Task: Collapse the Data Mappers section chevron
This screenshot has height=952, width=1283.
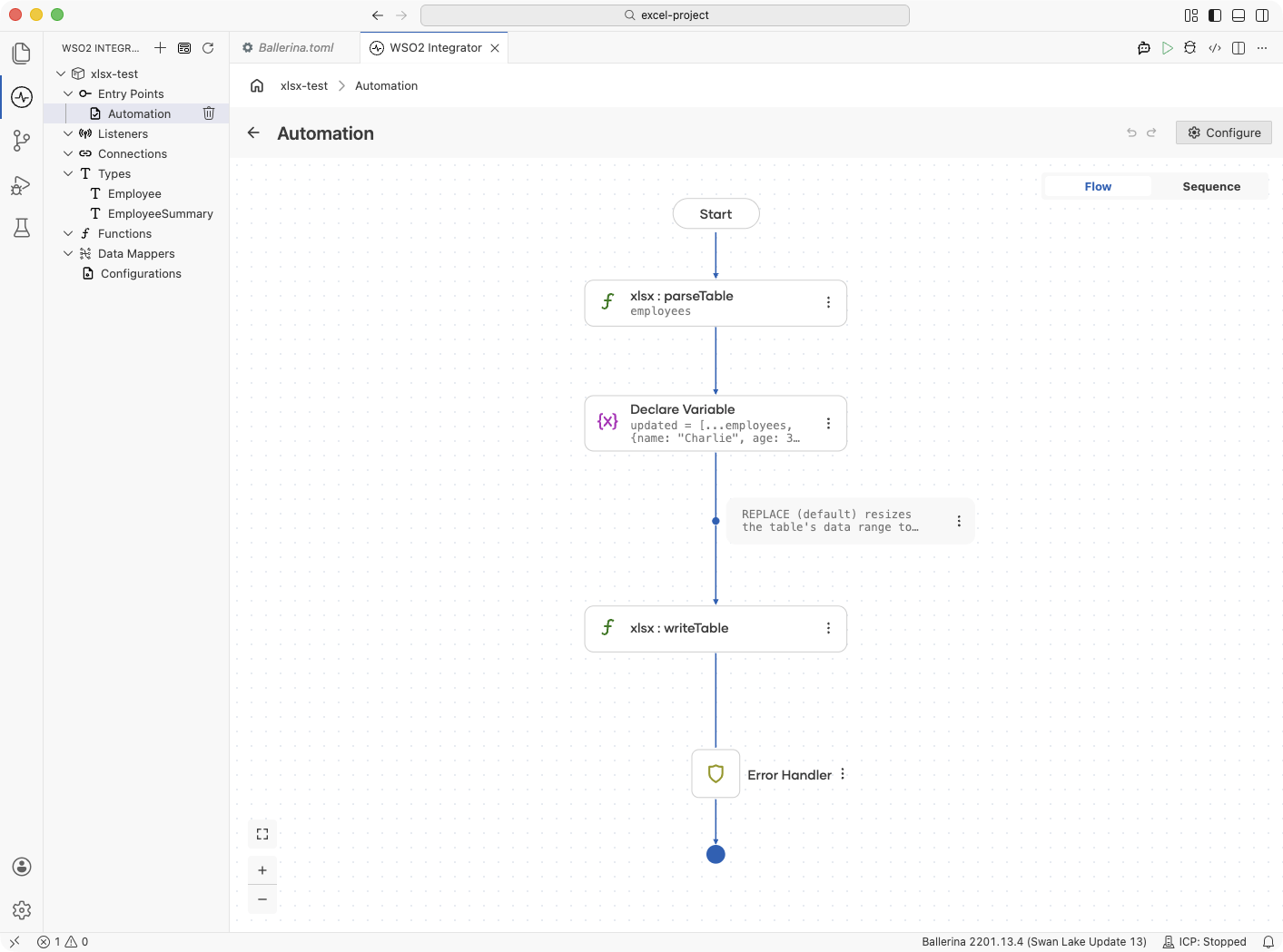Action: click(68, 253)
